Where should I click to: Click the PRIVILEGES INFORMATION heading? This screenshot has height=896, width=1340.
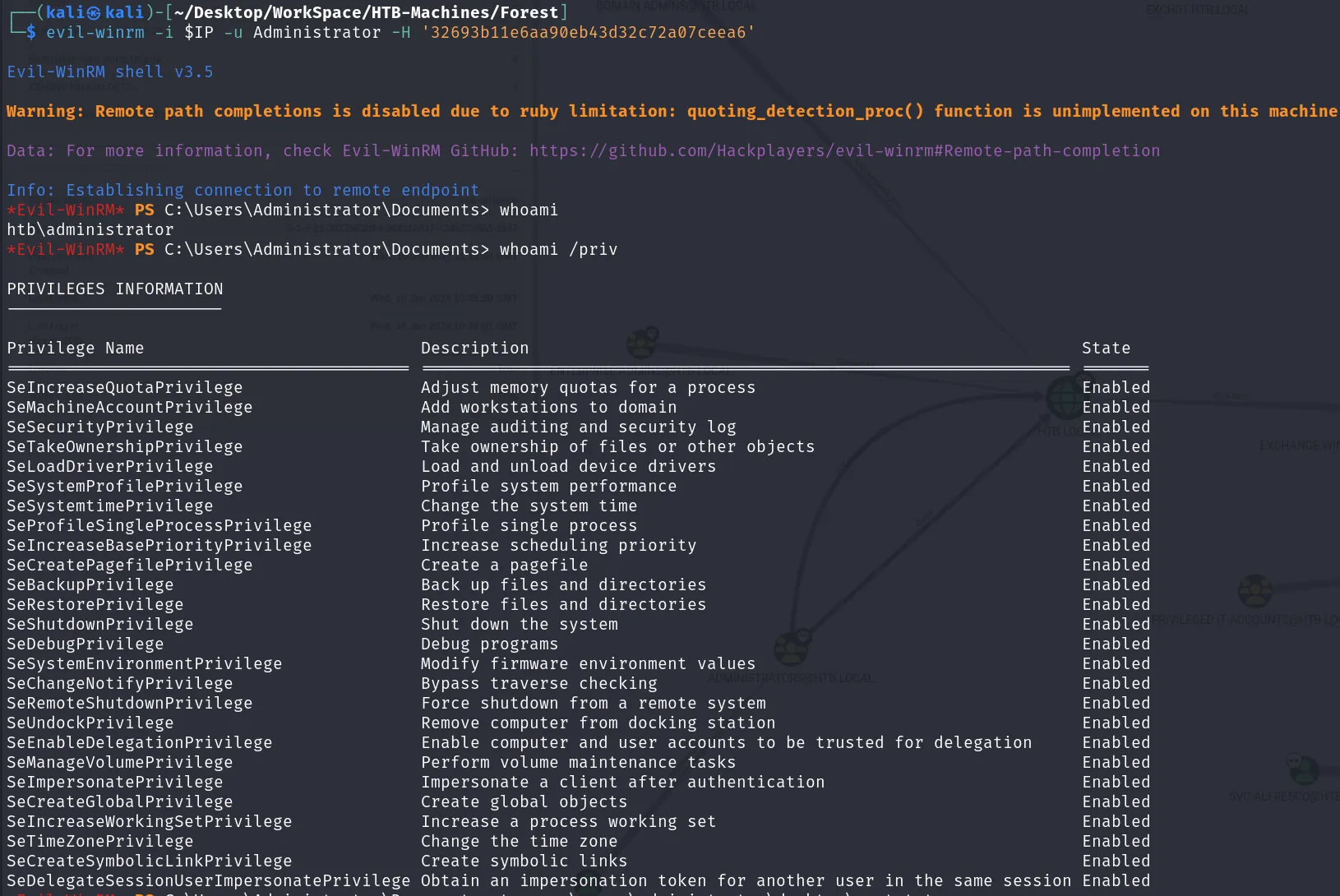(115, 289)
